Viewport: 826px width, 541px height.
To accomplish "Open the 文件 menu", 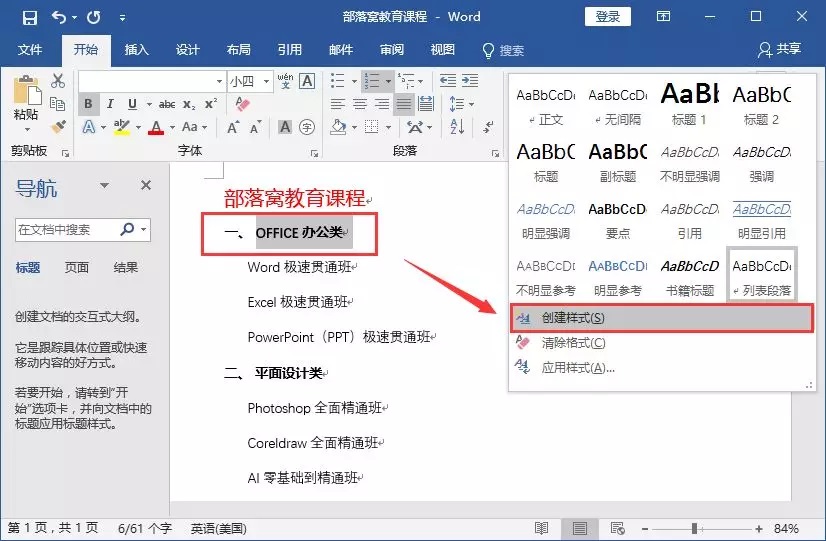I will (x=30, y=50).
